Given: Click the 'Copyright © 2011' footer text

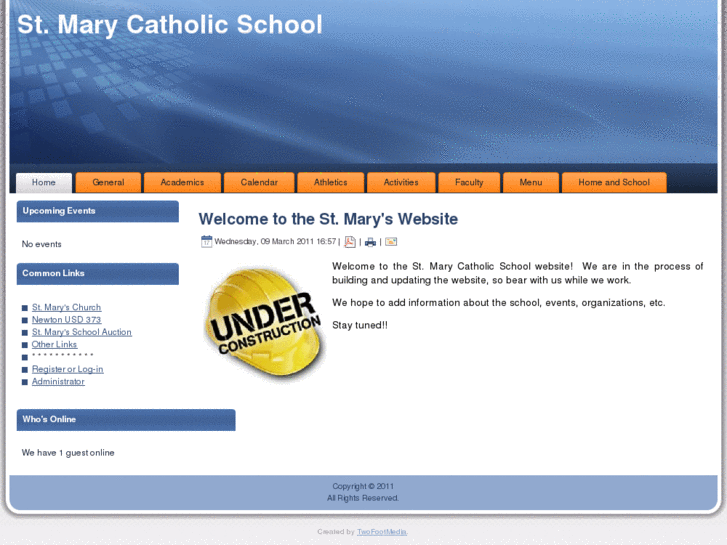Looking at the screenshot, I should [363, 486].
